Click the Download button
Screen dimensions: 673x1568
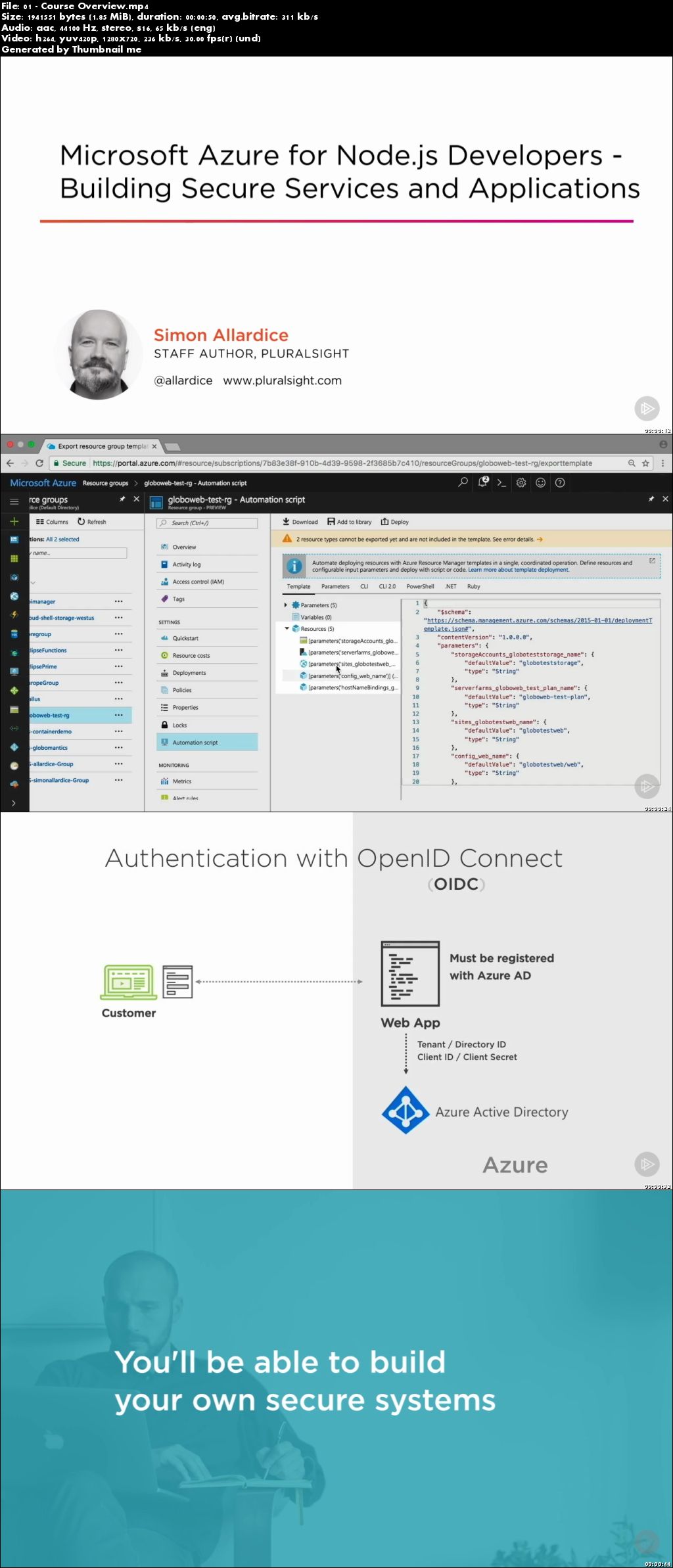click(300, 522)
